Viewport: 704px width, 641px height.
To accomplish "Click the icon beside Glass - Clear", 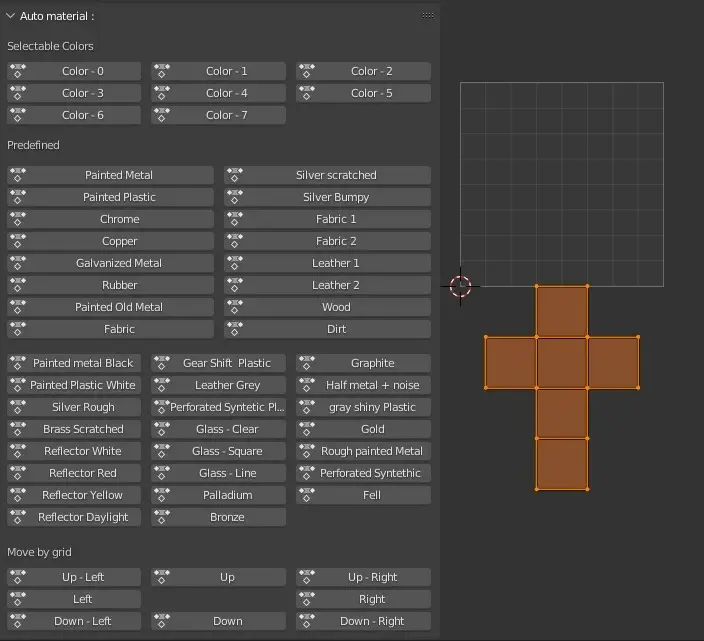I will [162, 429].
